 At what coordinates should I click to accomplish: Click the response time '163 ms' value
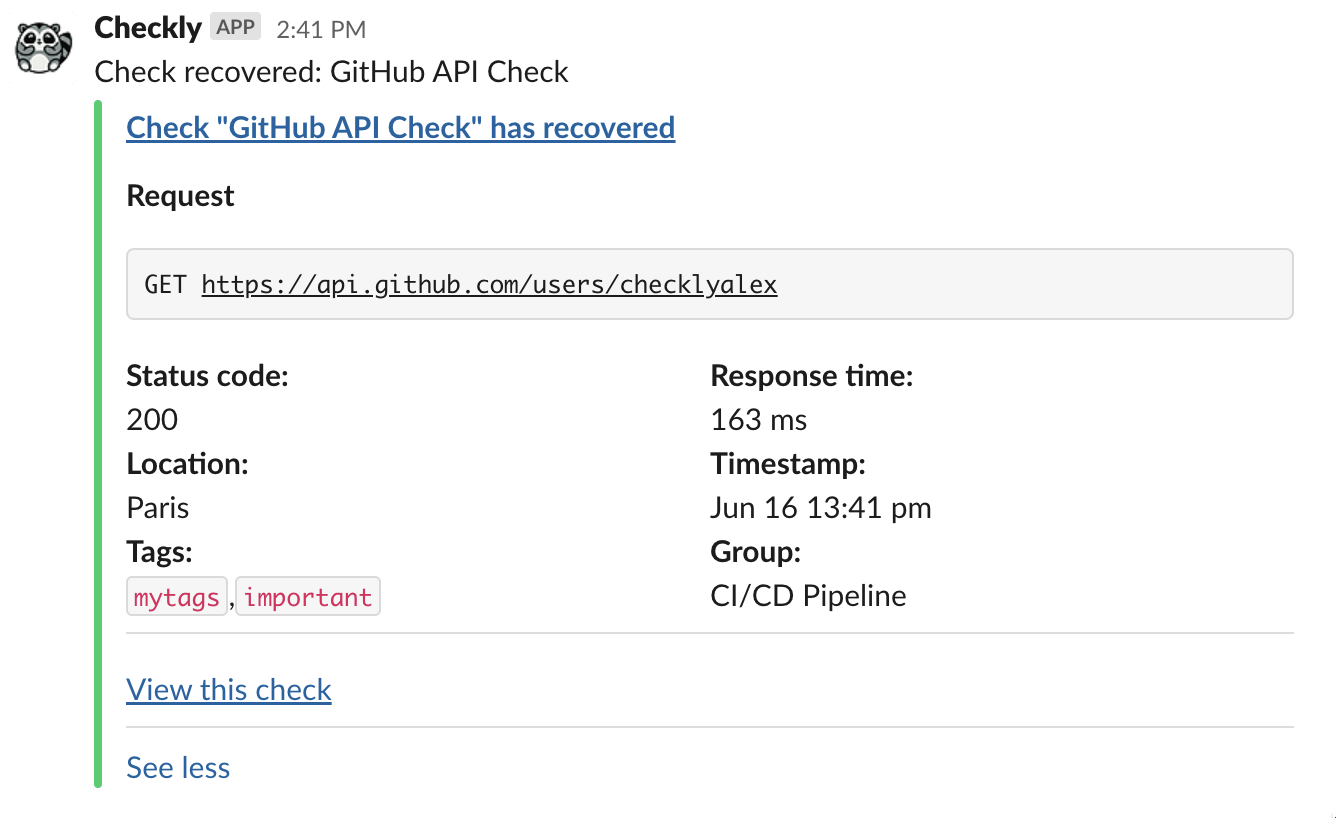click(758, 419)
